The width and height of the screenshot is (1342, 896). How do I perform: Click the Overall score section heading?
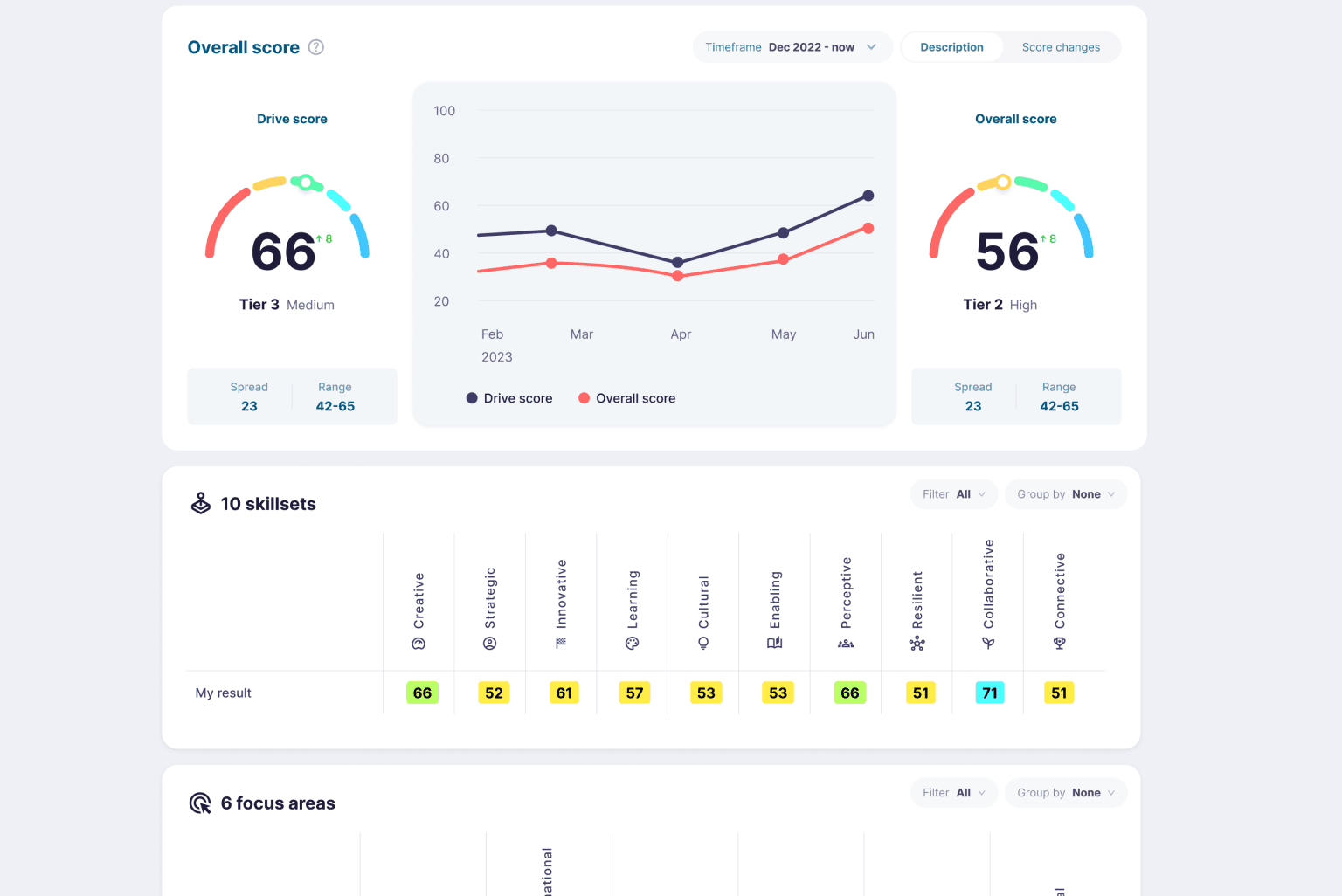[244, 47]
